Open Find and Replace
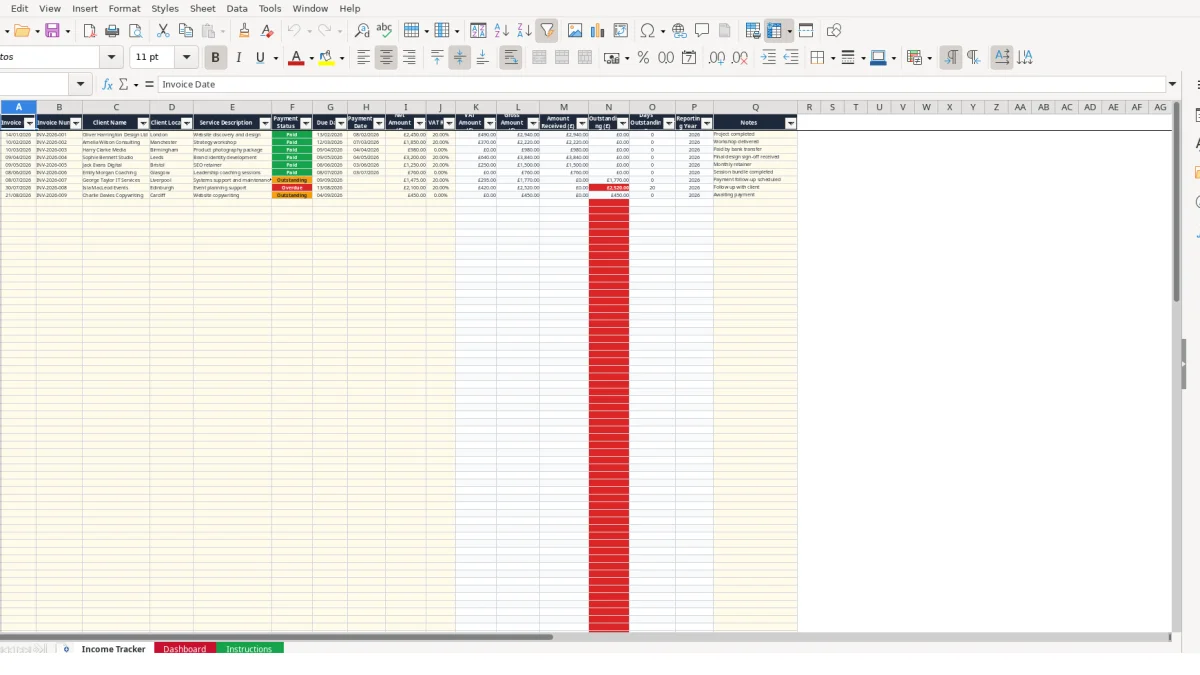Image resolution: width=1200 pixels, height=675 pixels. click(362, 31)
